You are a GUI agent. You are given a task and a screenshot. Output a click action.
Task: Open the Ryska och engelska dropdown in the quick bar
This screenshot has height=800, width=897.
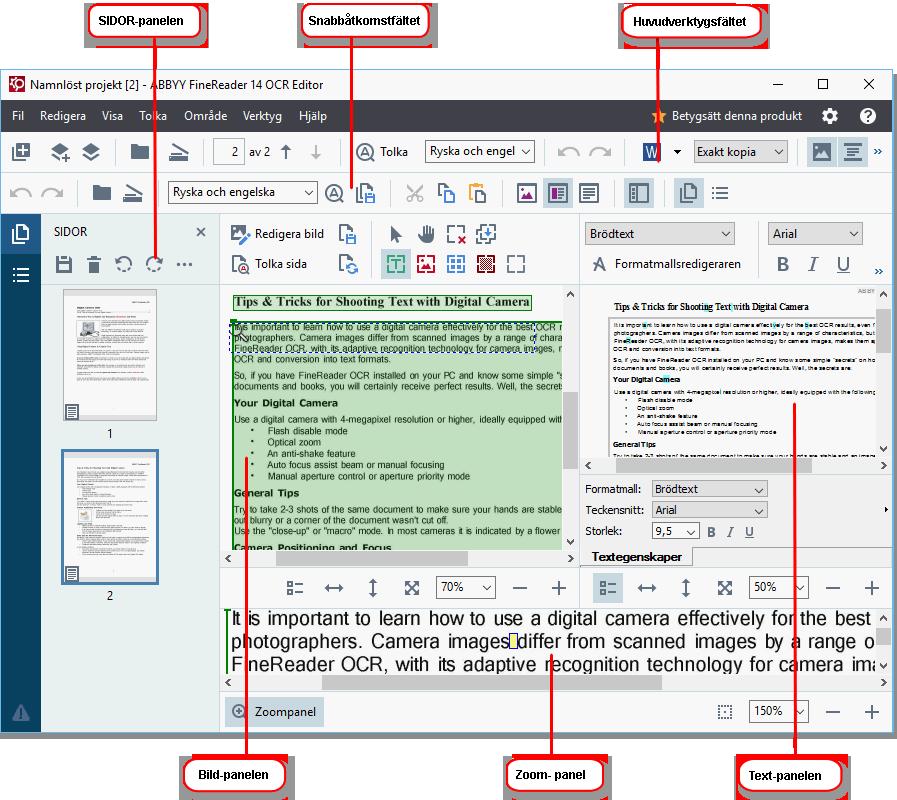242,192
